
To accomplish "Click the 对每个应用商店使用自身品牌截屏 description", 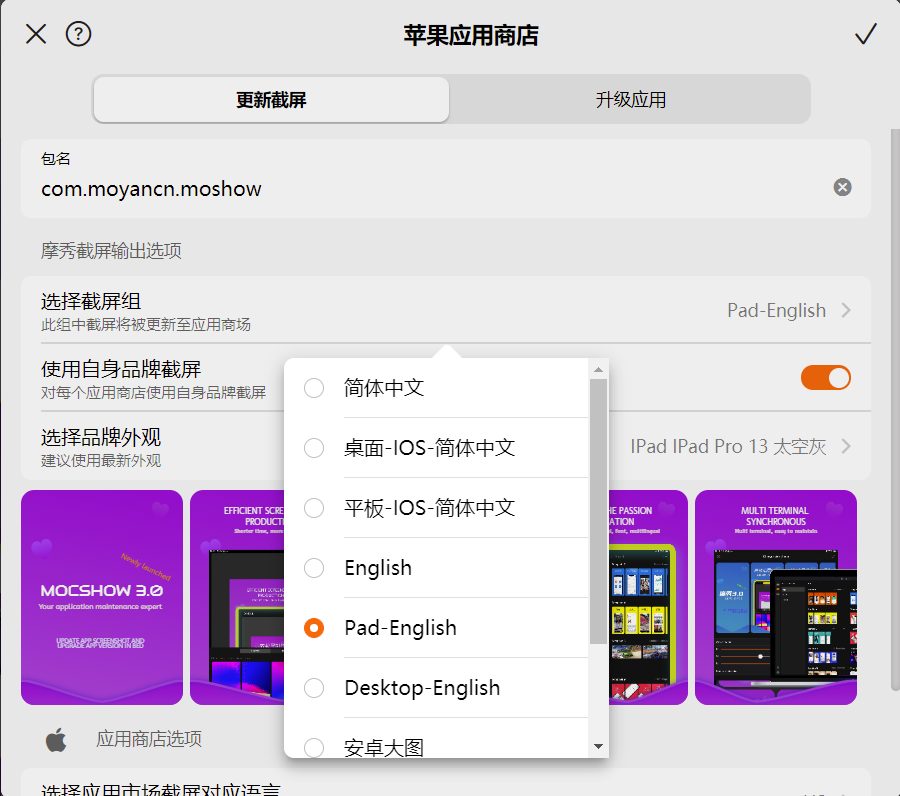I will (153, 393).
